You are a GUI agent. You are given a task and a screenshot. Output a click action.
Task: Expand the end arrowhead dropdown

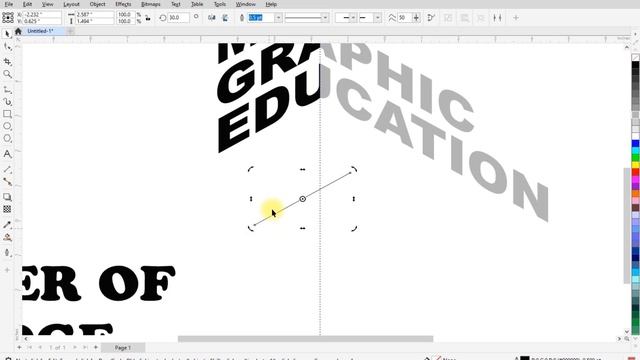coord(378,18)
